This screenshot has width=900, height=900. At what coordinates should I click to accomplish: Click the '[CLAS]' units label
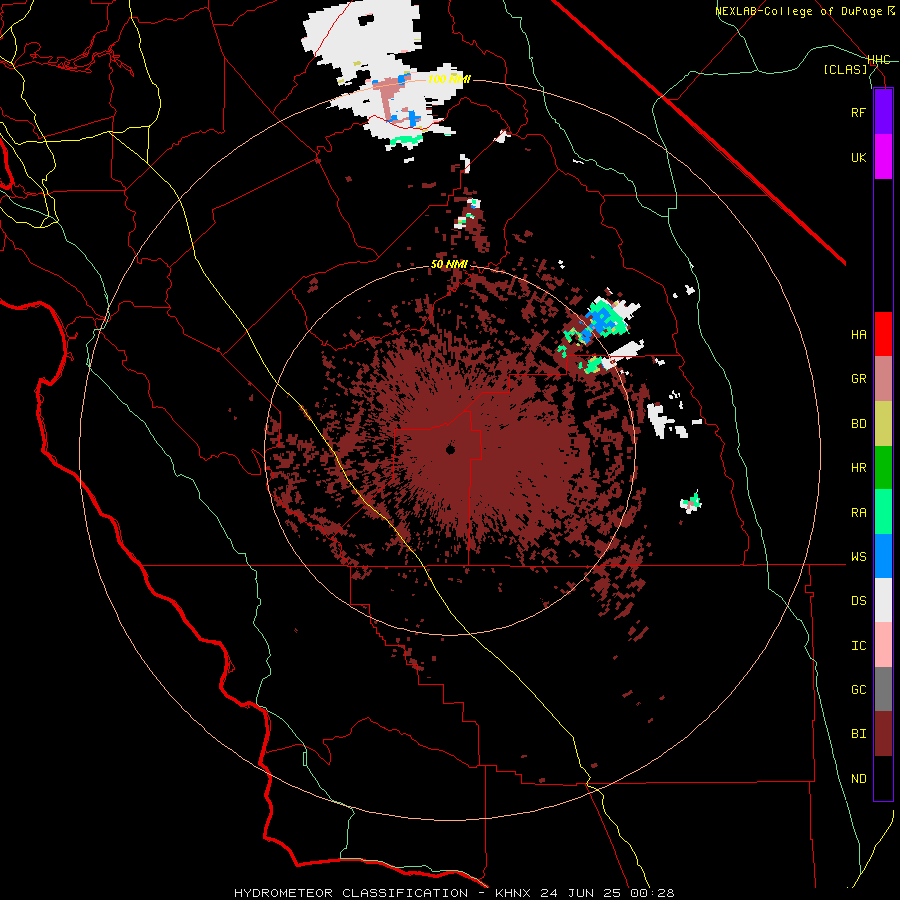coord(845,70)
